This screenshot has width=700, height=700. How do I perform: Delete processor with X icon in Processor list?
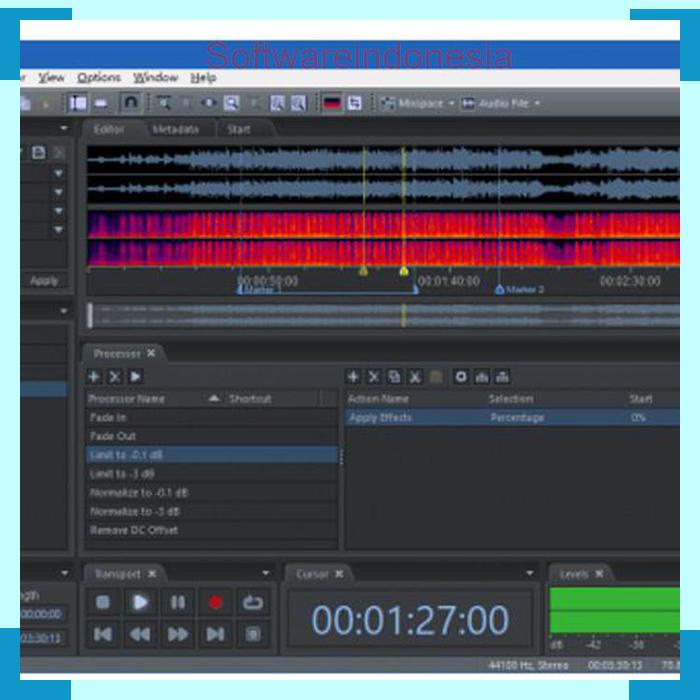point(114,377)
